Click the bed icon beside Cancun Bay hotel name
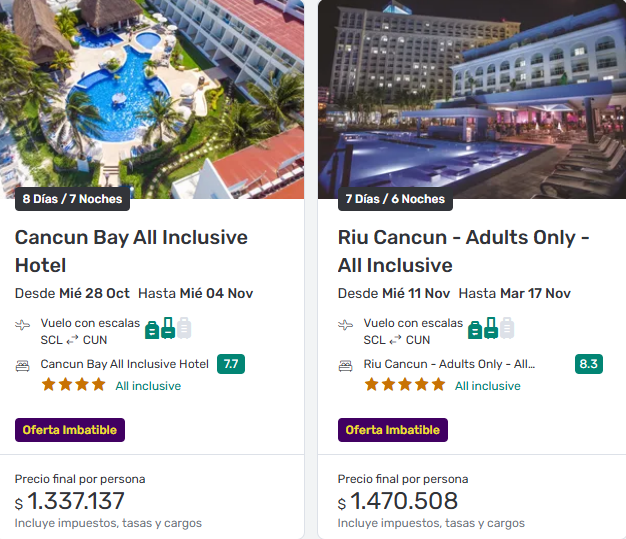This screenshot has width=626, height=539. coord(23,365)
